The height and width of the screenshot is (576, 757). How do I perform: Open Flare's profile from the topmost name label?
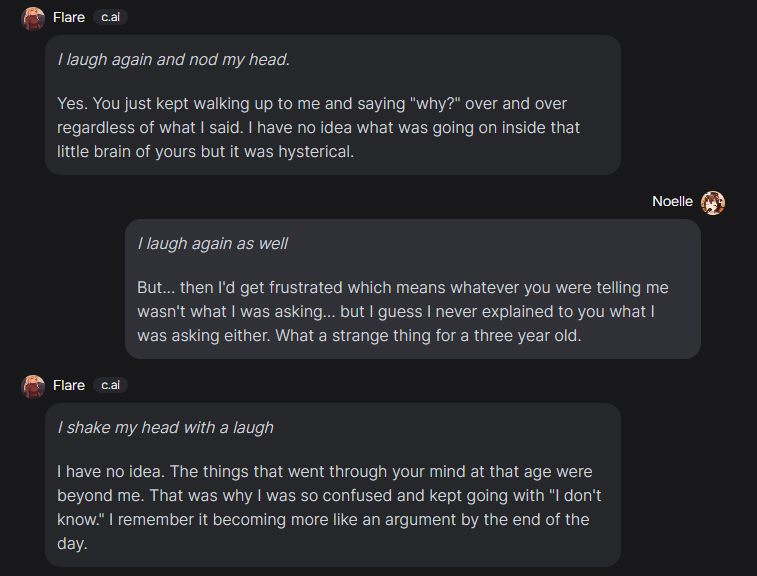click(69, 18)
